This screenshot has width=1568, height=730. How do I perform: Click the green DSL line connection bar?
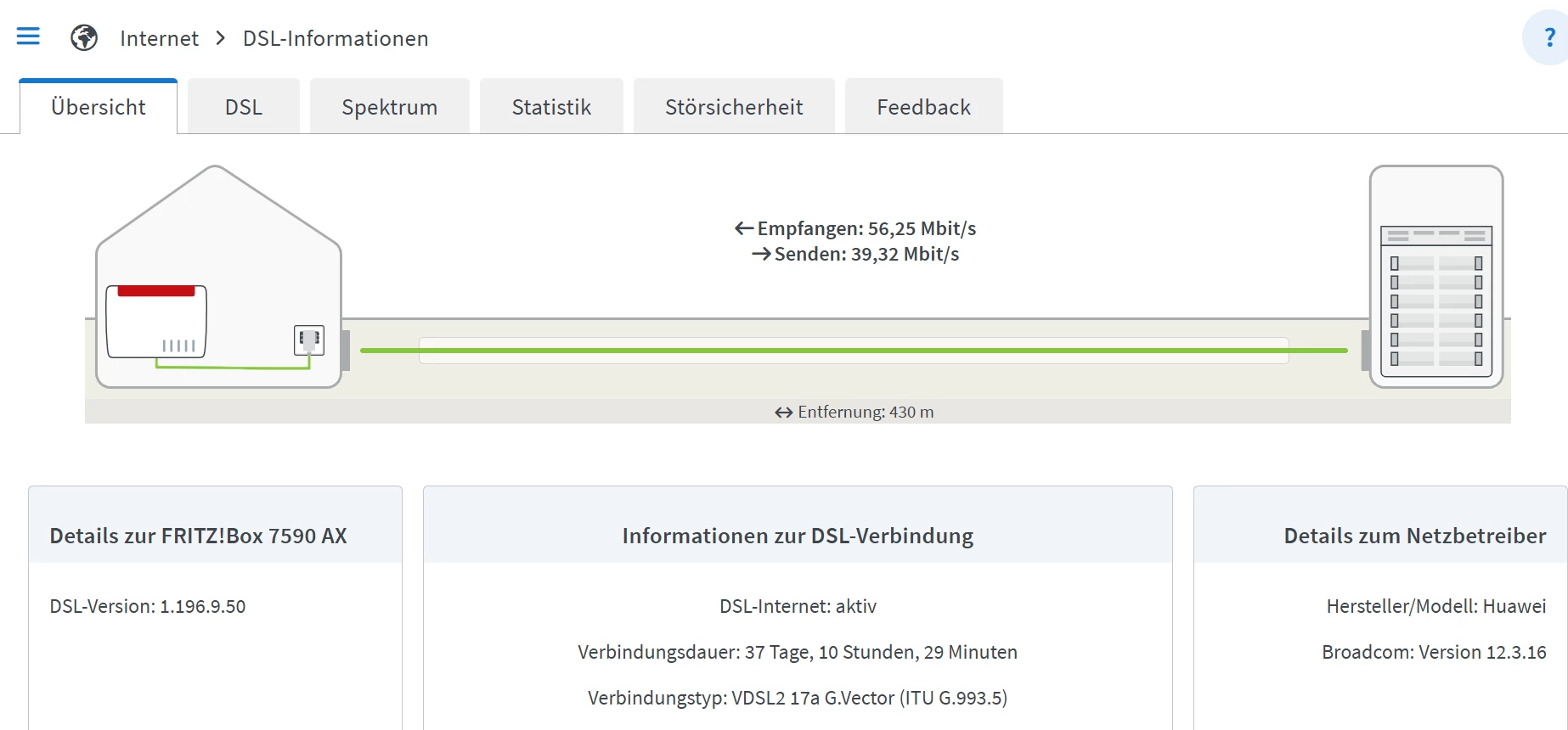click(x=854, y=350)
